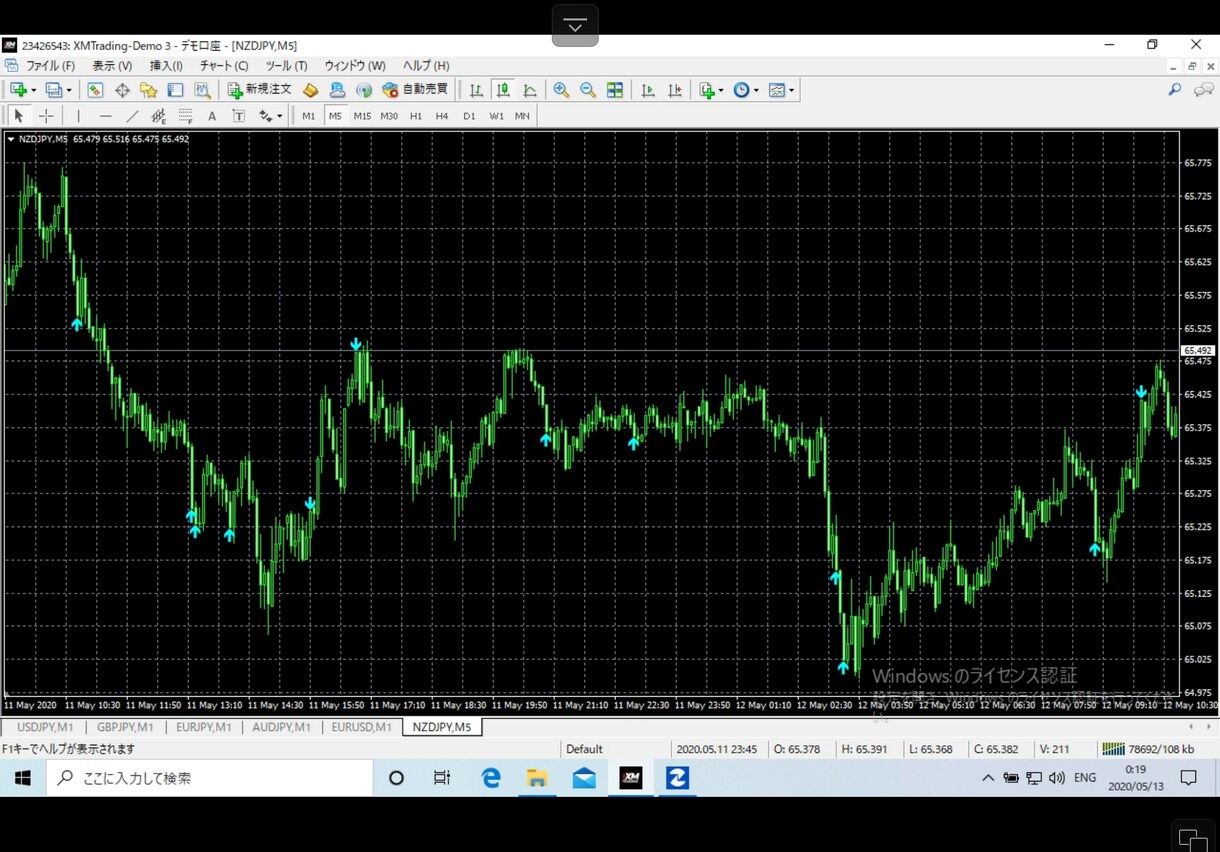1220x852 pixels.
Task: Switch to the EURUSD,M1 chart tab
Action: [361, 727]
